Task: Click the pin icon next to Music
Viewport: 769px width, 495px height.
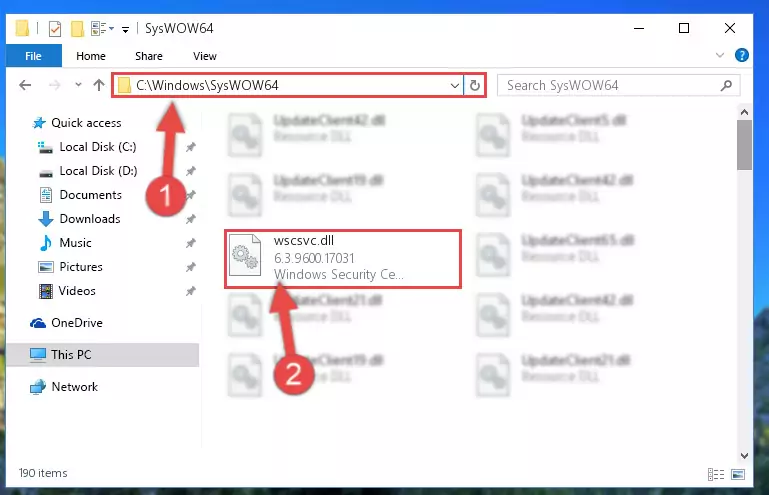Action: tap(190, 243)
